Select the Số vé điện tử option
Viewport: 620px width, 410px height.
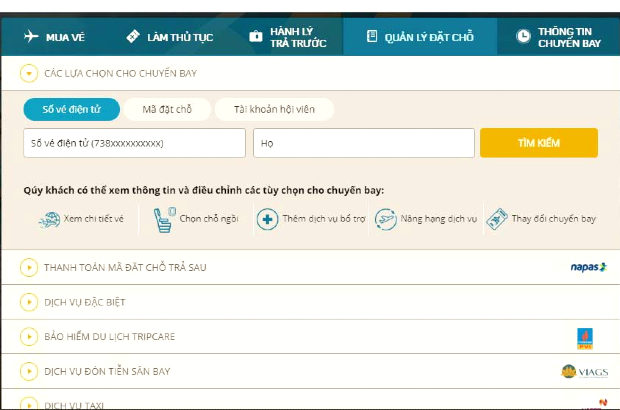click(72, 109)
